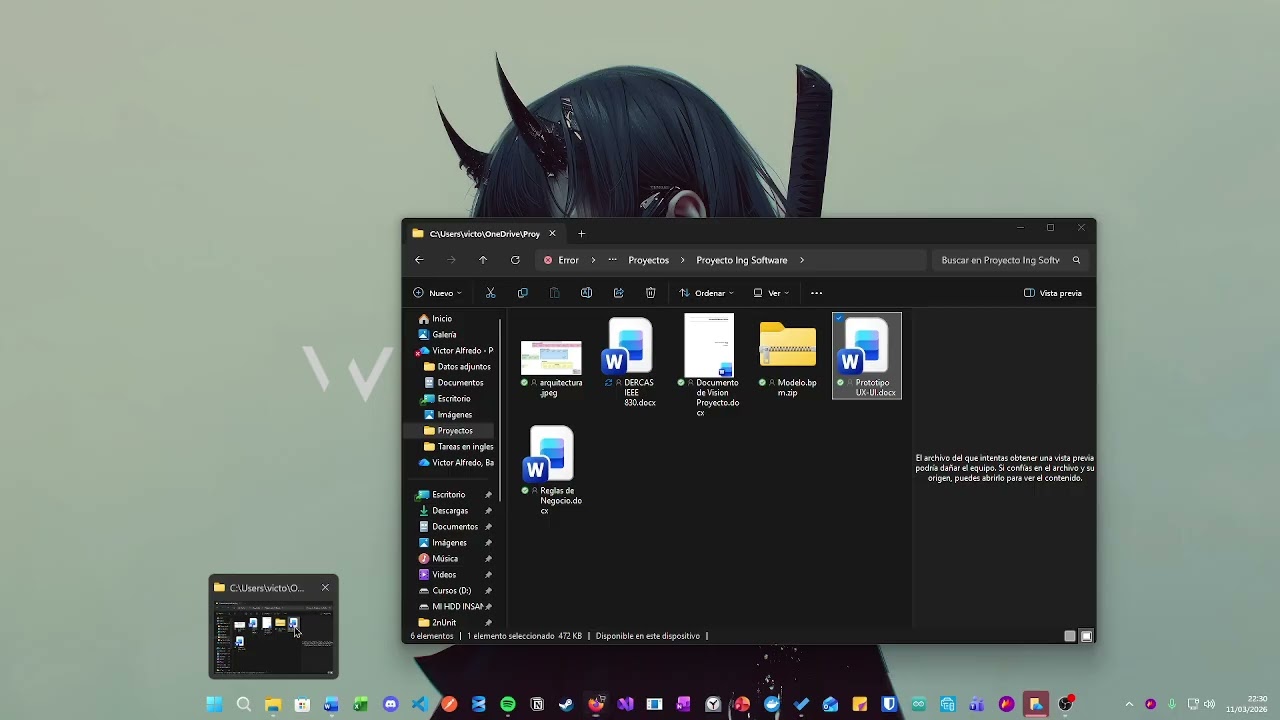The image size is (1280, 720).
Task: Select the arquitectura.jpeg thumbnail
Action: click(x=551, y=358)
